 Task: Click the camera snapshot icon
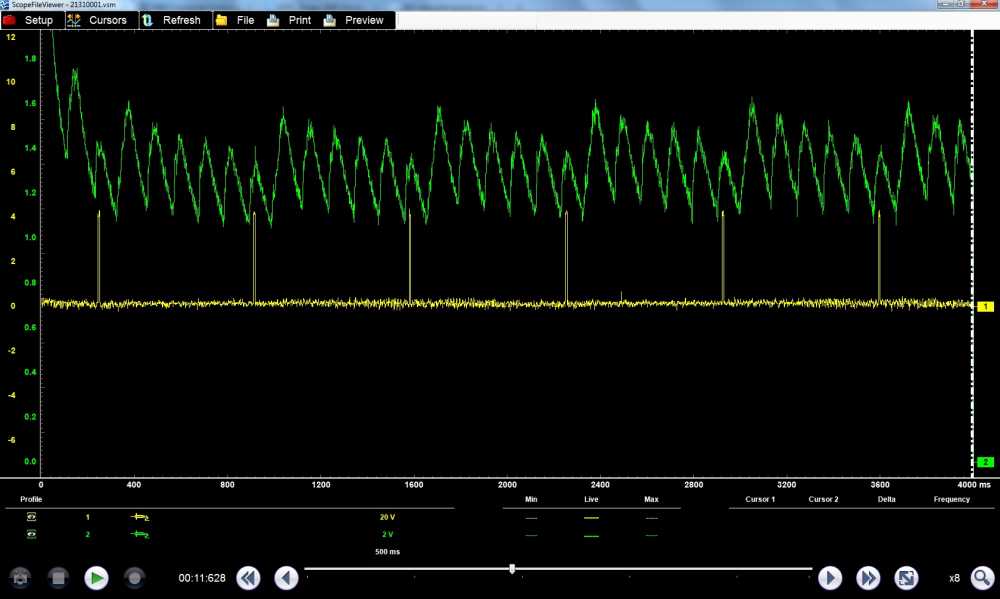(20, 578)
